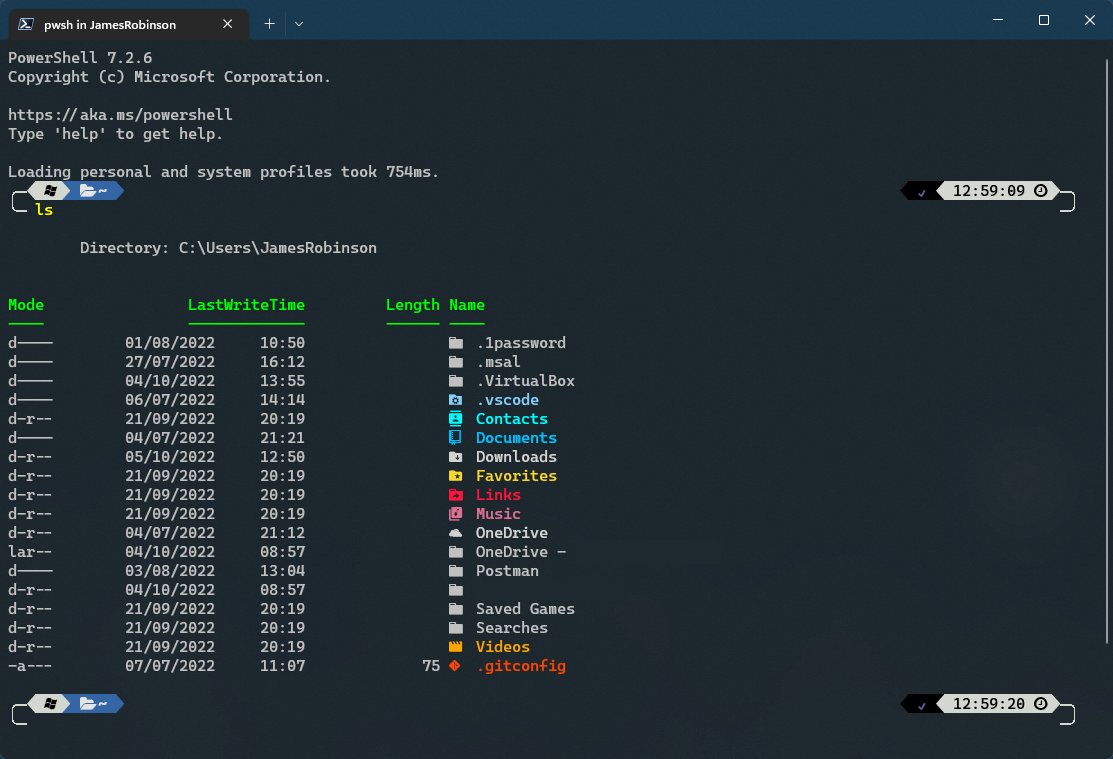Click the clock icon beside 12:59:20

tap(1041, 704)
